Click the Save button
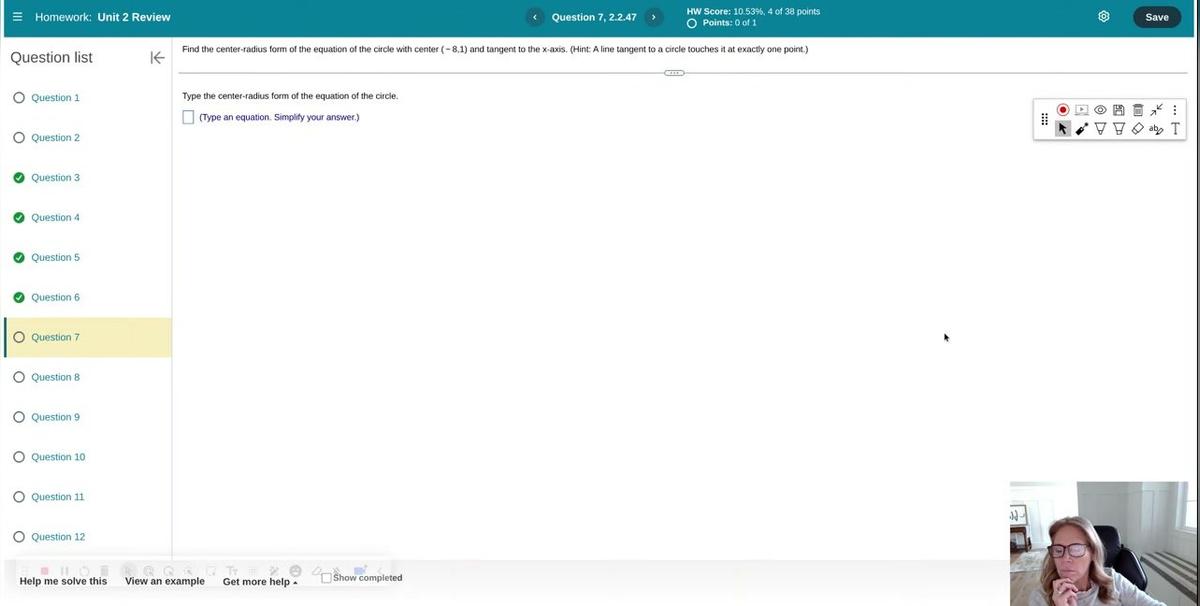Screen dimensions: 1200x606 coord(1156,17)
